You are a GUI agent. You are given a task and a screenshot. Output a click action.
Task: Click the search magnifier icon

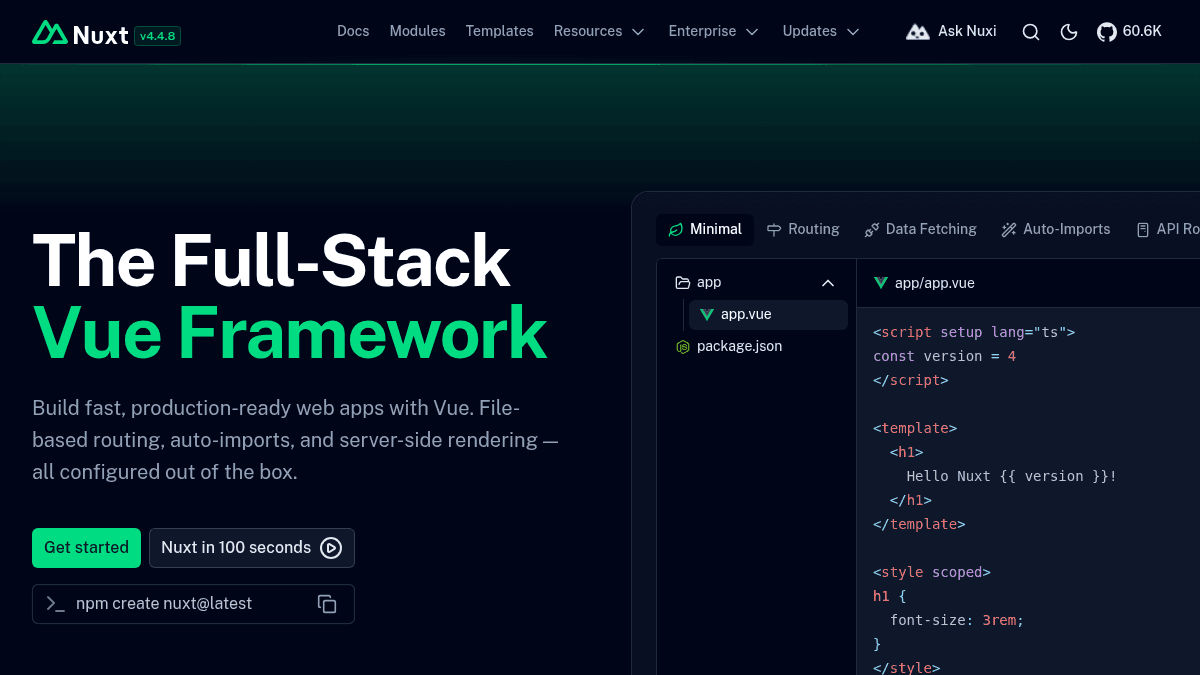(1031, 32)
